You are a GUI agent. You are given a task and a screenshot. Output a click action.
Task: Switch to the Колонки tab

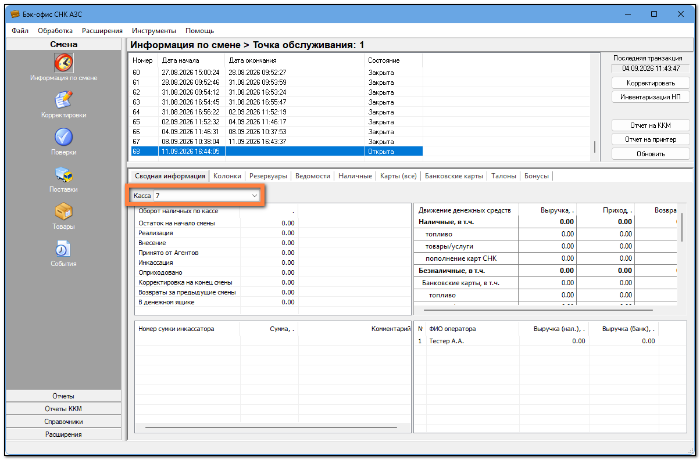click(x=227, y=176)
